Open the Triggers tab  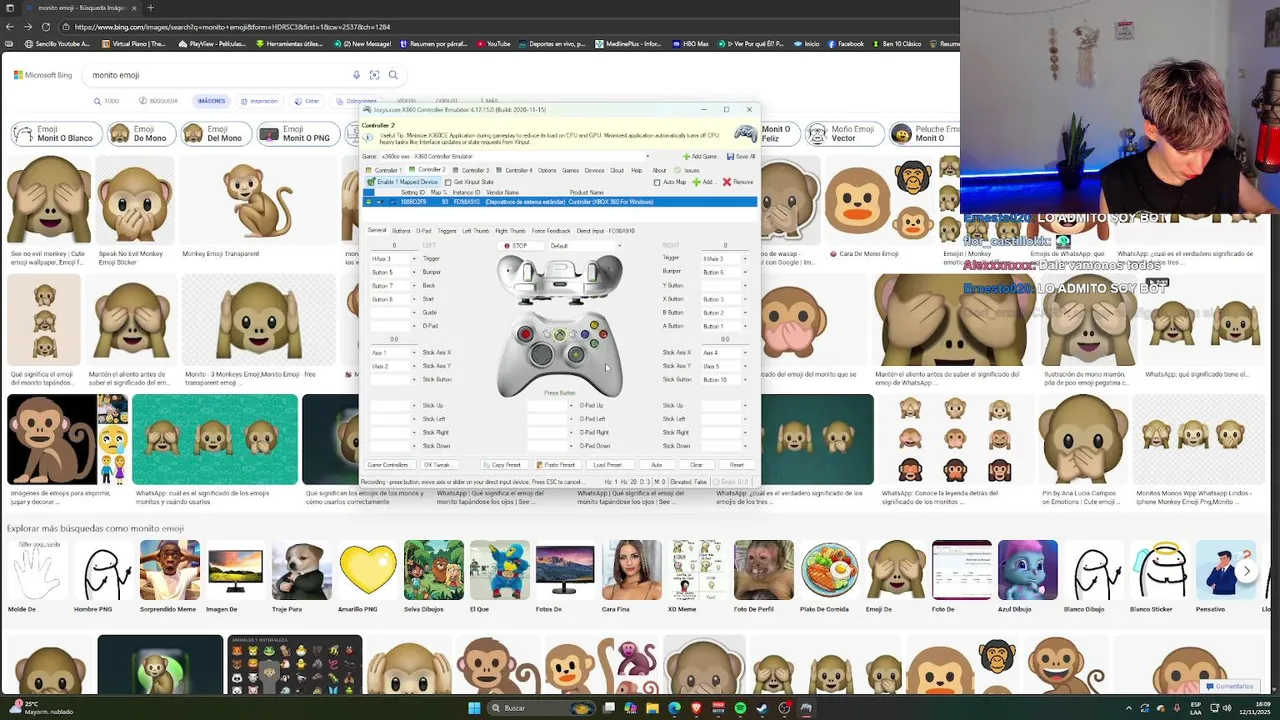[447, 231]
